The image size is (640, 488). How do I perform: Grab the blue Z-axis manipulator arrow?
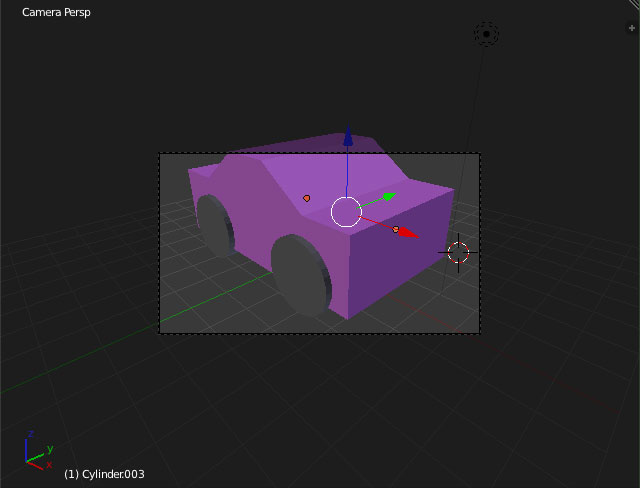coord(347,137)
